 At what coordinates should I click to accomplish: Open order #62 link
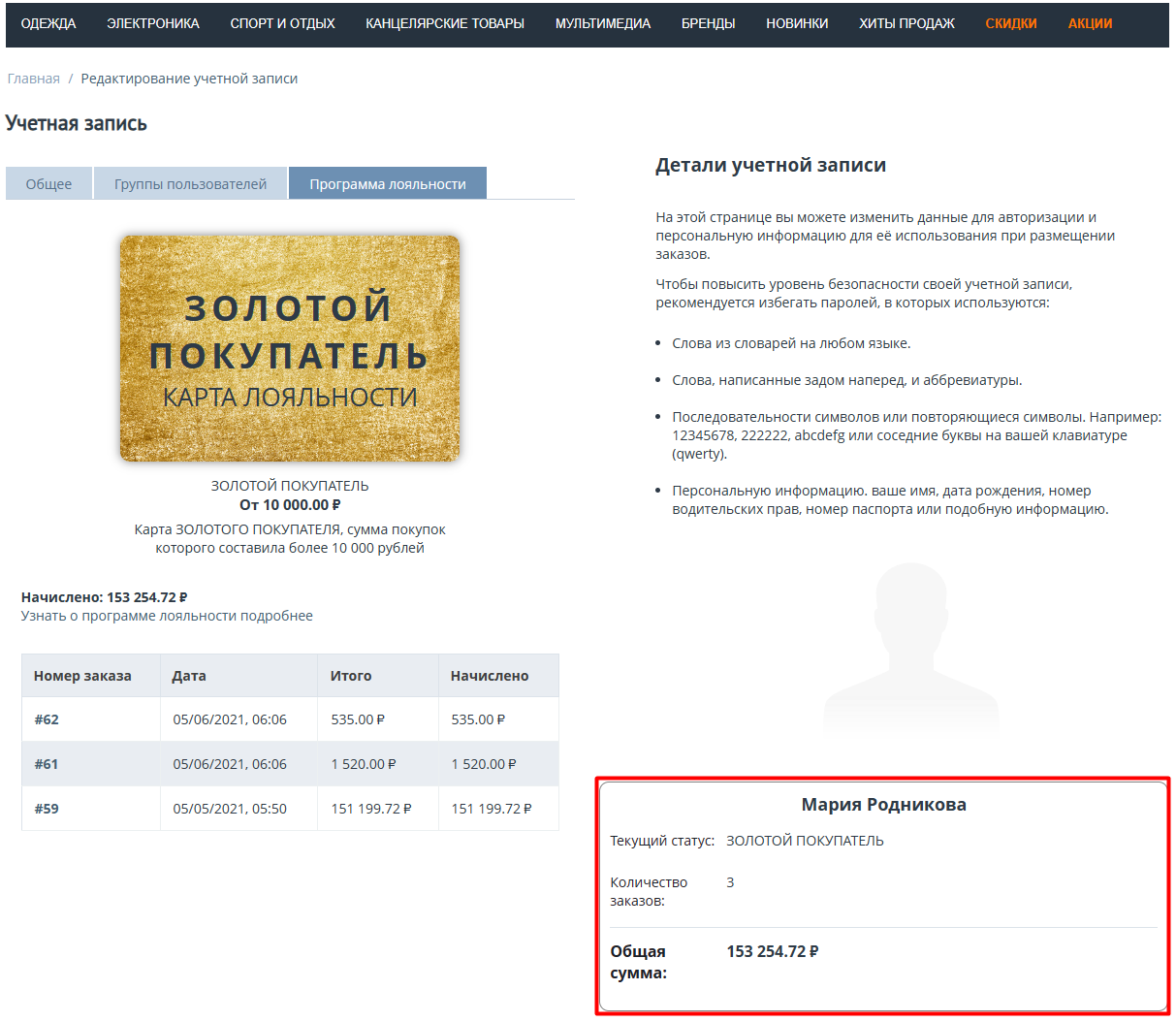47,719
